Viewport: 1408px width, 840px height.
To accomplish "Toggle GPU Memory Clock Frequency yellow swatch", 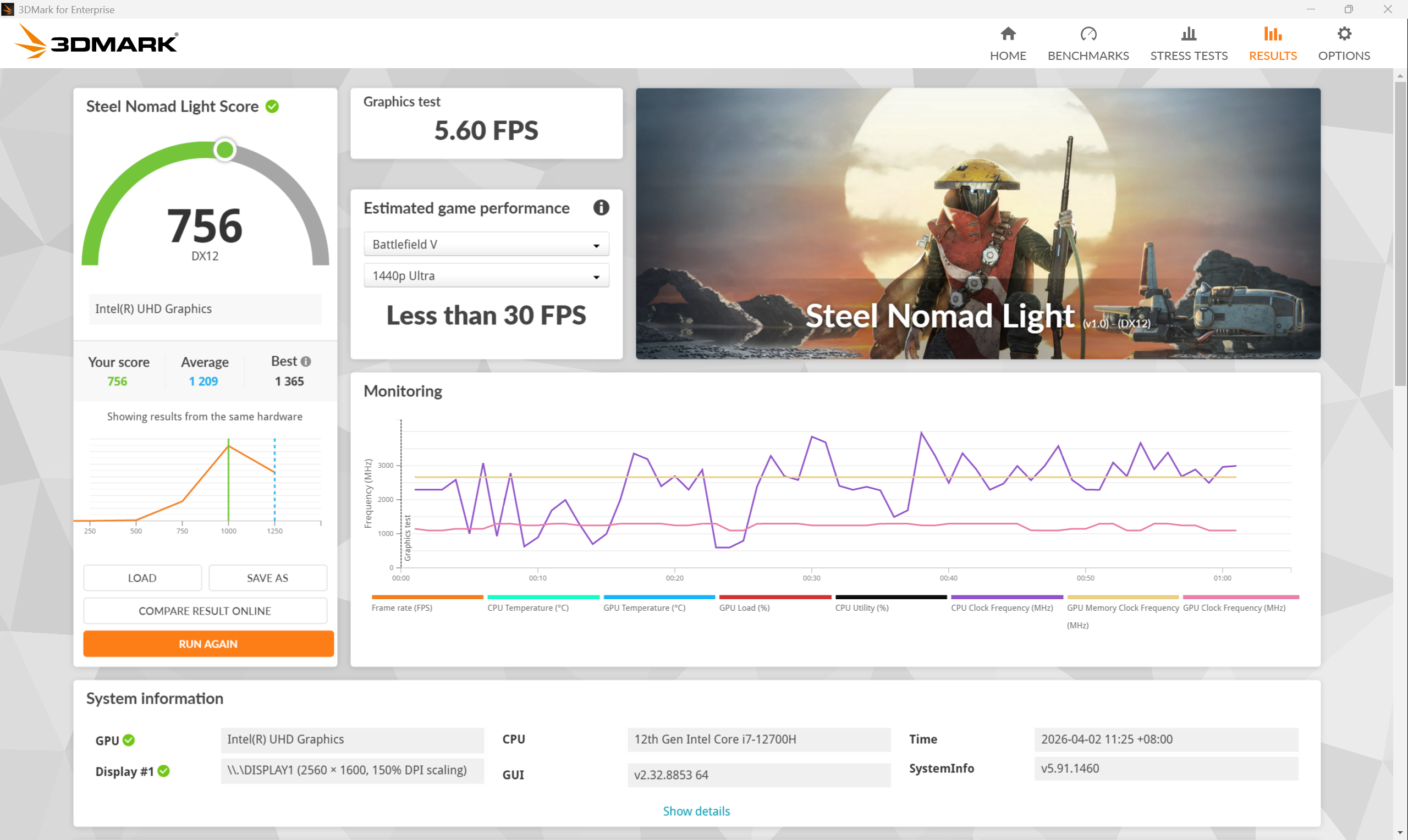I will [1122, 597].
